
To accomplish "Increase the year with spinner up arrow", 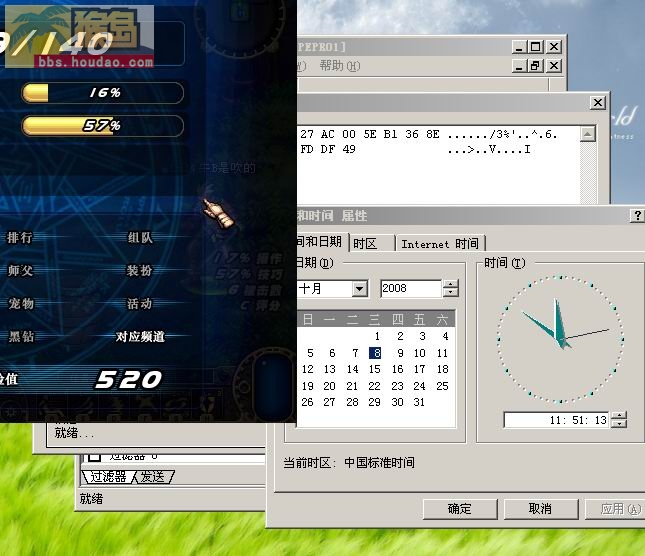I will coord(451,284).
